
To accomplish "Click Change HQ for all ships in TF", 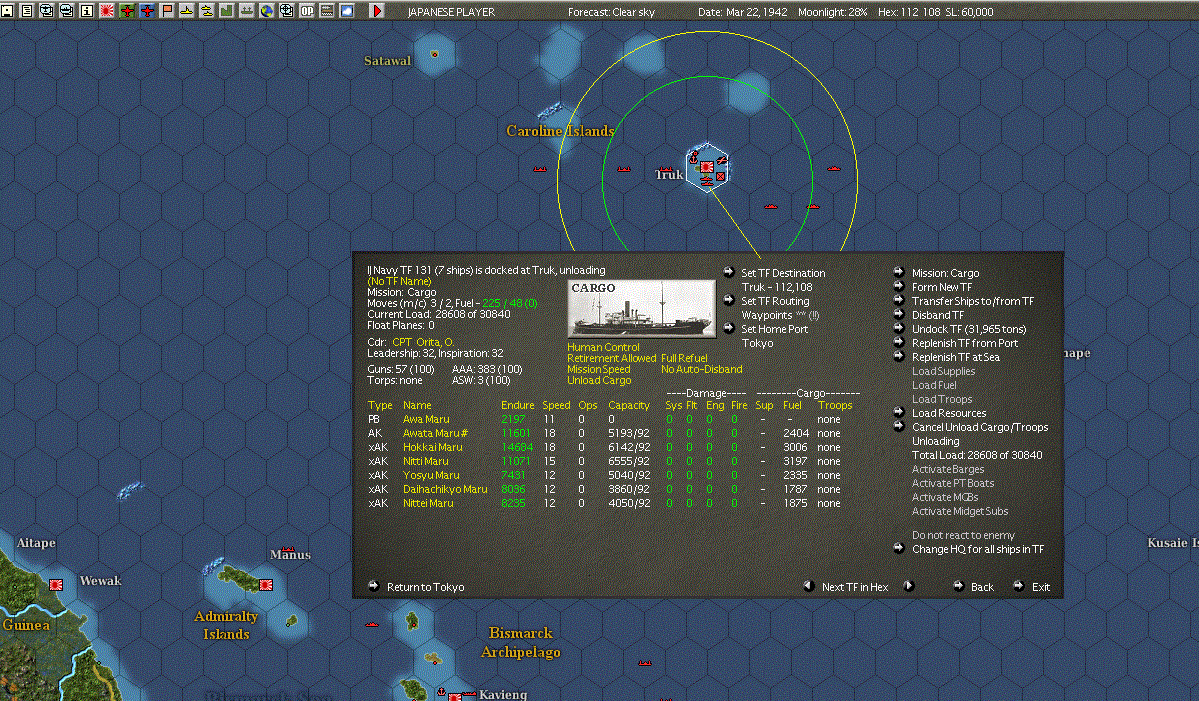I will click(977, 549).
